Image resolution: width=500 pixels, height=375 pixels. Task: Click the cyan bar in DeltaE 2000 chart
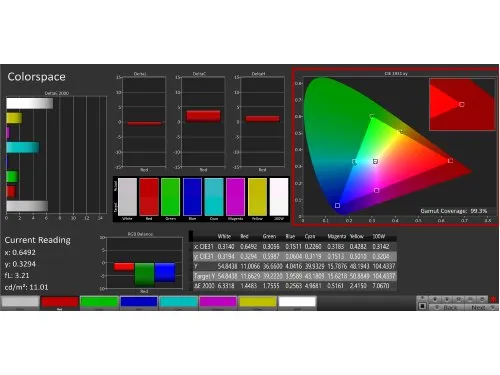[23, 147]
